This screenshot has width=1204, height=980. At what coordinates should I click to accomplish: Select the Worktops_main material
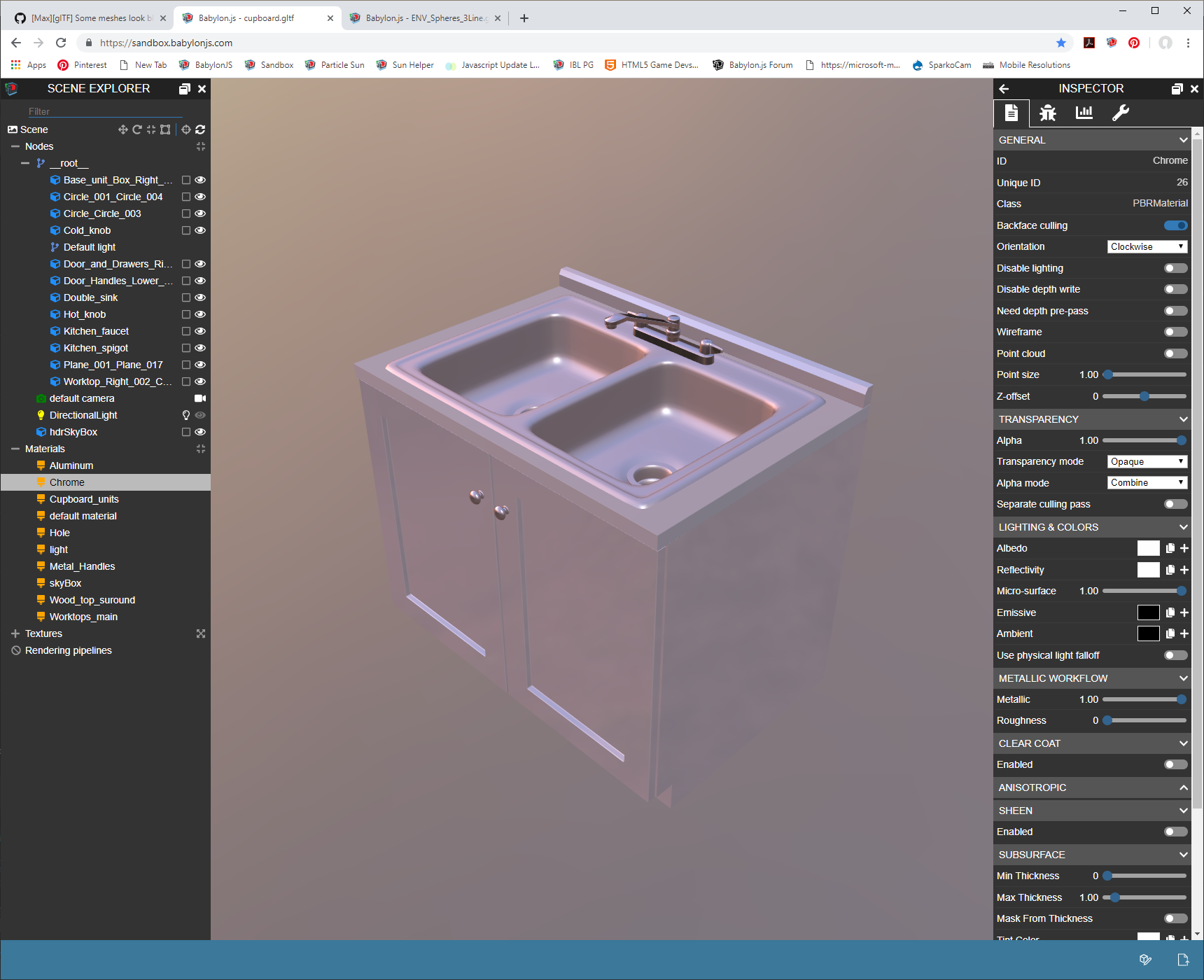[83, 617]
